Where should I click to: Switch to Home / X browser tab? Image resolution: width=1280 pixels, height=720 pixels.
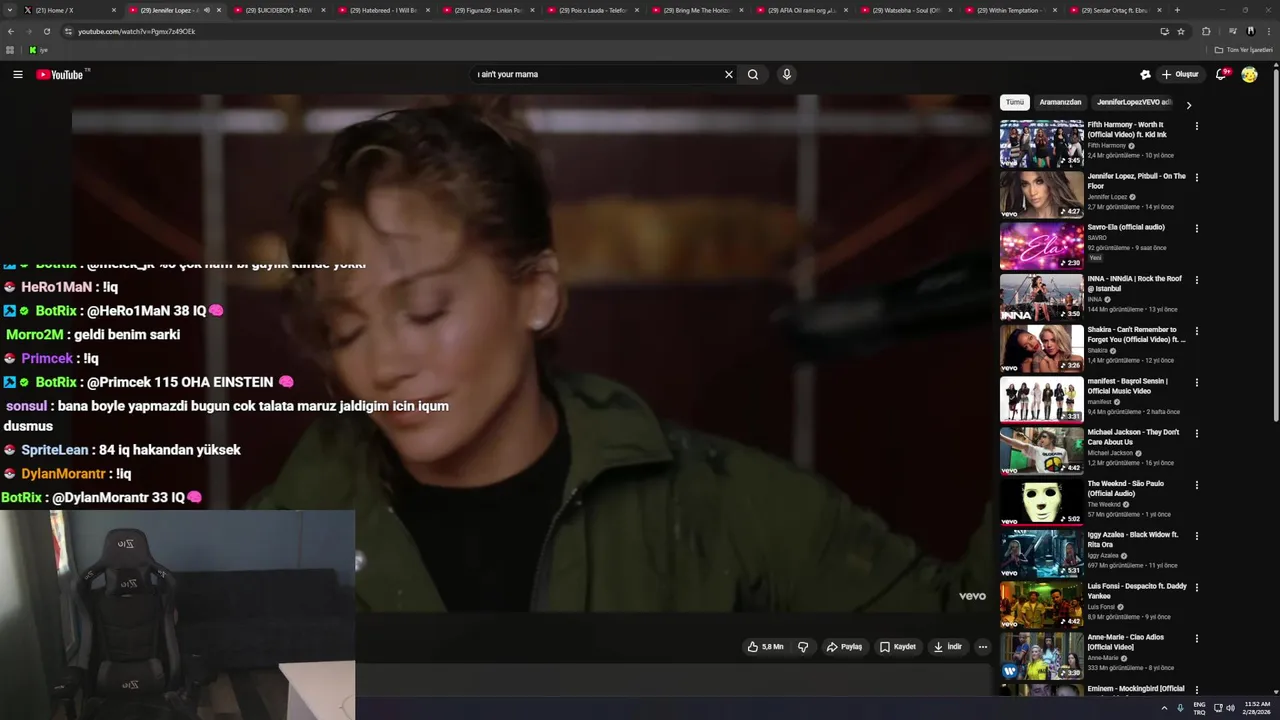coord(68,10)
